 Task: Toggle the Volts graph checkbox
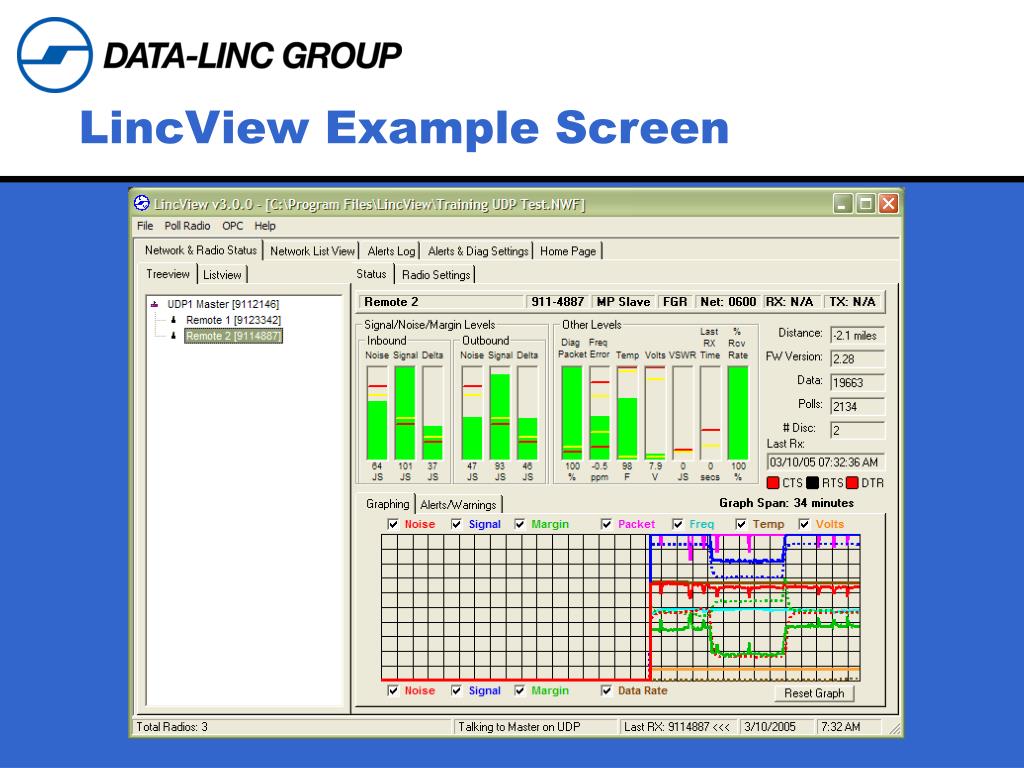tap(804, 524)
